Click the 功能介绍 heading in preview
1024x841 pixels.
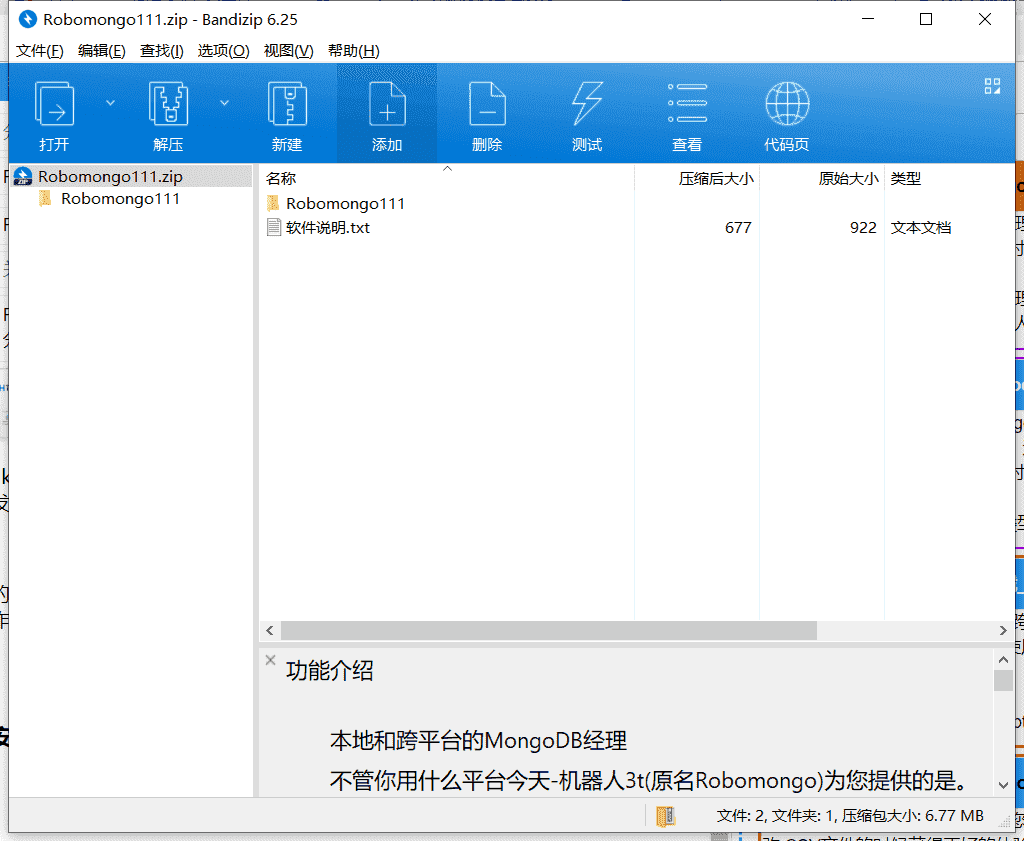click(330, 671)
